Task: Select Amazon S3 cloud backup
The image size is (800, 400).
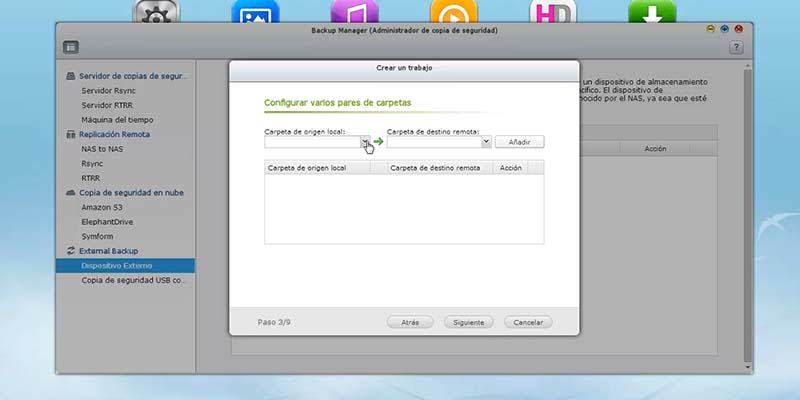Action: click(x=102, y=208)
